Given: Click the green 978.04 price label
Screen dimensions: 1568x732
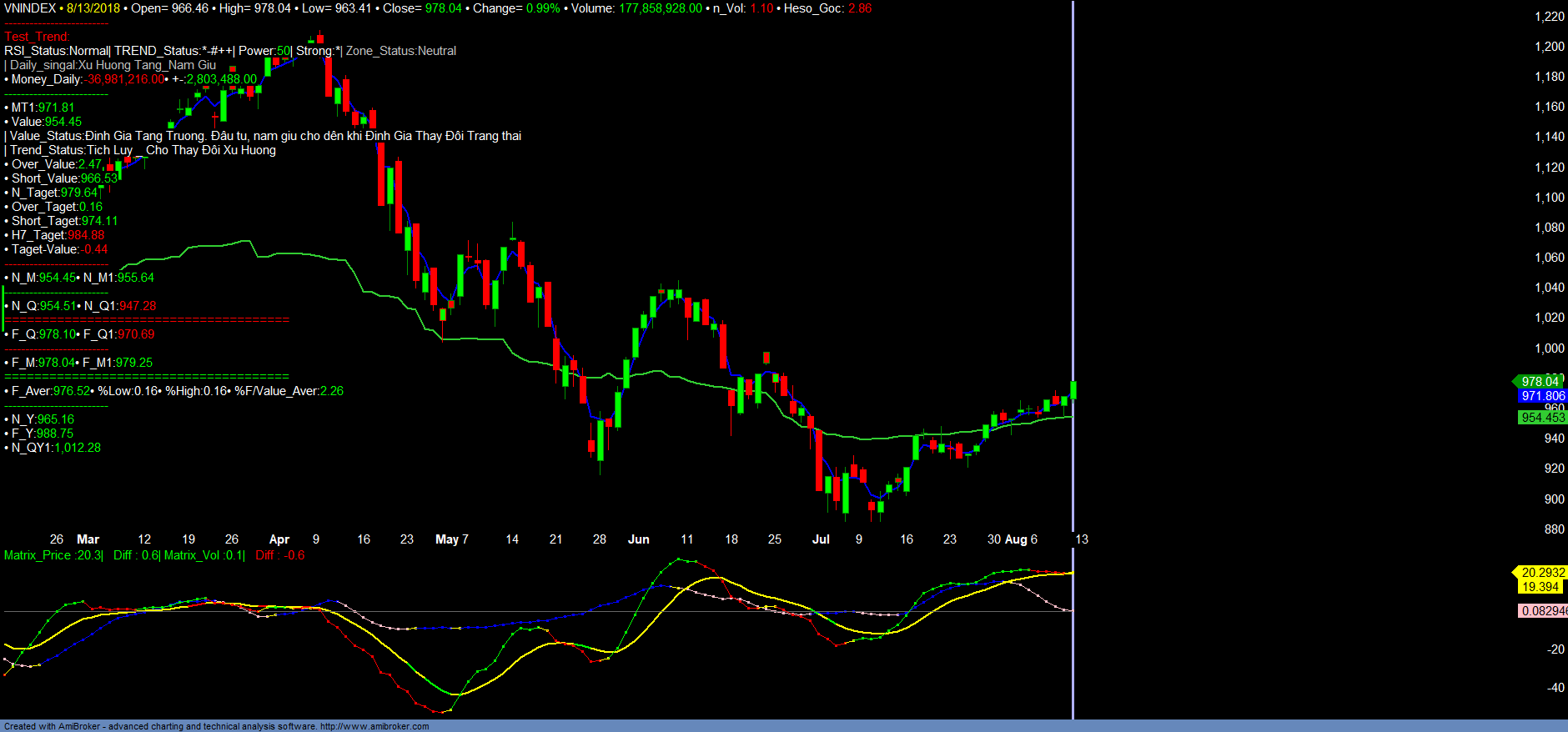Looking at the screenshot, I should click(1540, 382).
